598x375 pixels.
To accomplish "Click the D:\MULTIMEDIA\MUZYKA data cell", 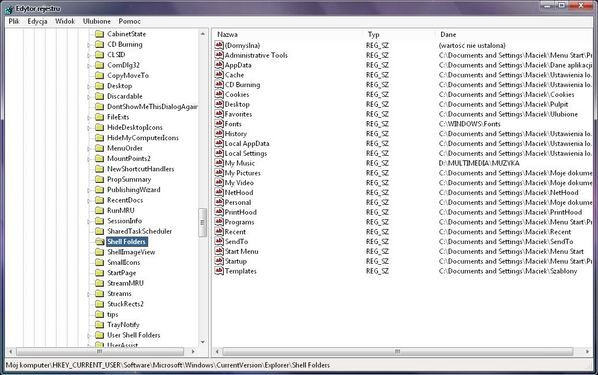I will pyautogui.click(x=479, y=163).
